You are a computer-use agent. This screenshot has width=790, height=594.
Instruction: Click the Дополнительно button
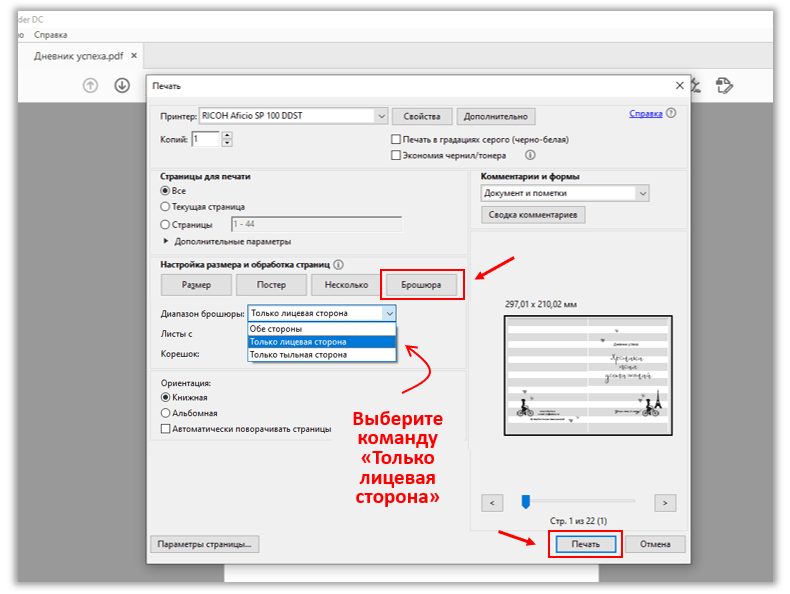pos(495,116)
